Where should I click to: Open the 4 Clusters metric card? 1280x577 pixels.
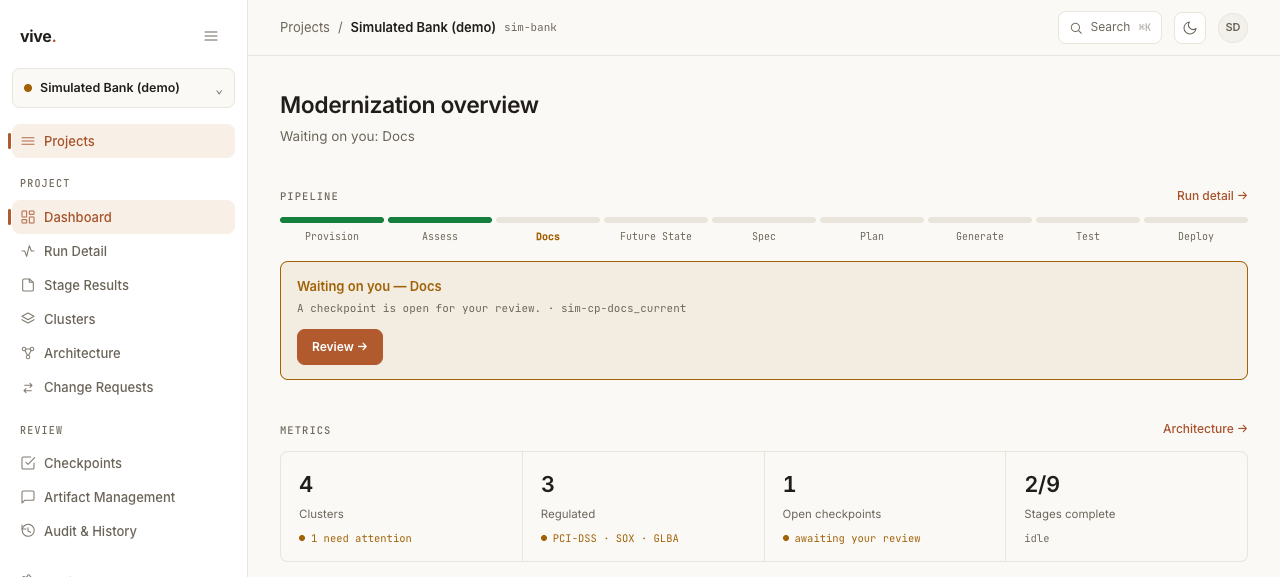pos(402,507)
